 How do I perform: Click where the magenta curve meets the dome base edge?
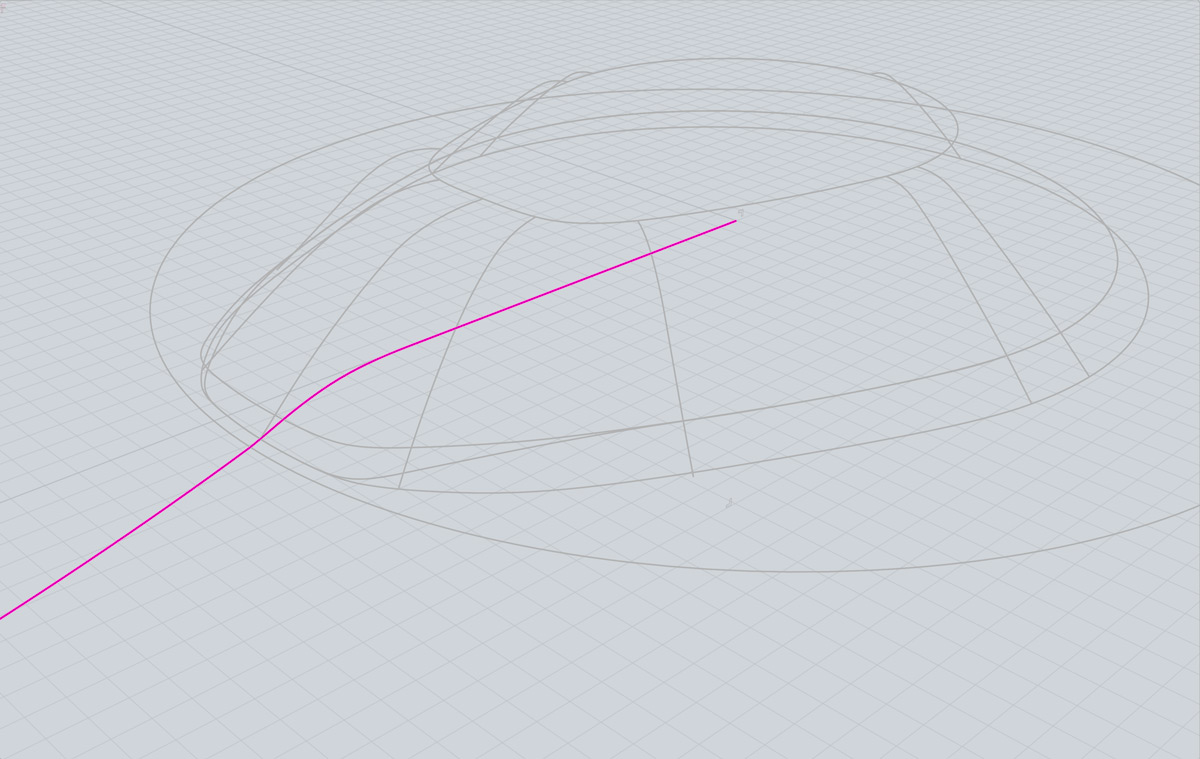[259, 440]
